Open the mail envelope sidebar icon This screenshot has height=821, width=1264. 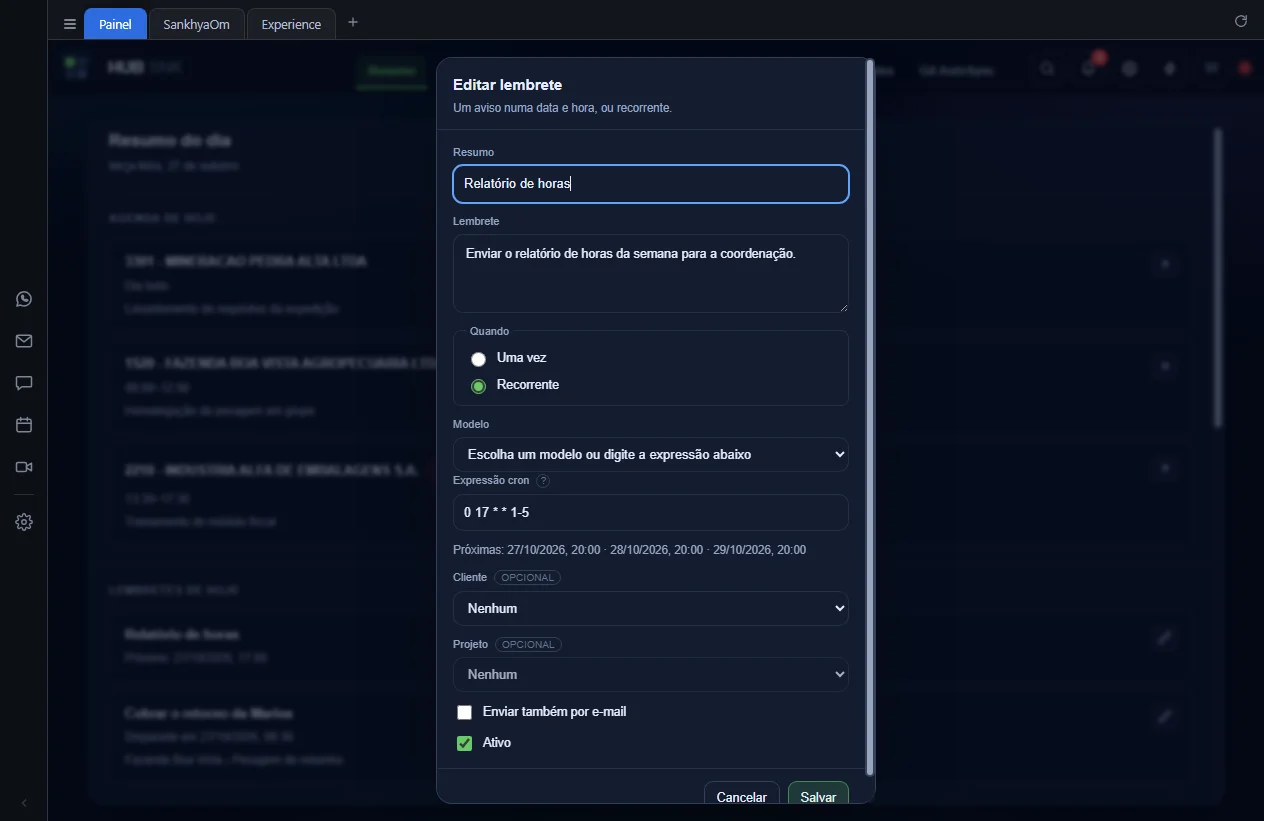tap(24, 341)
